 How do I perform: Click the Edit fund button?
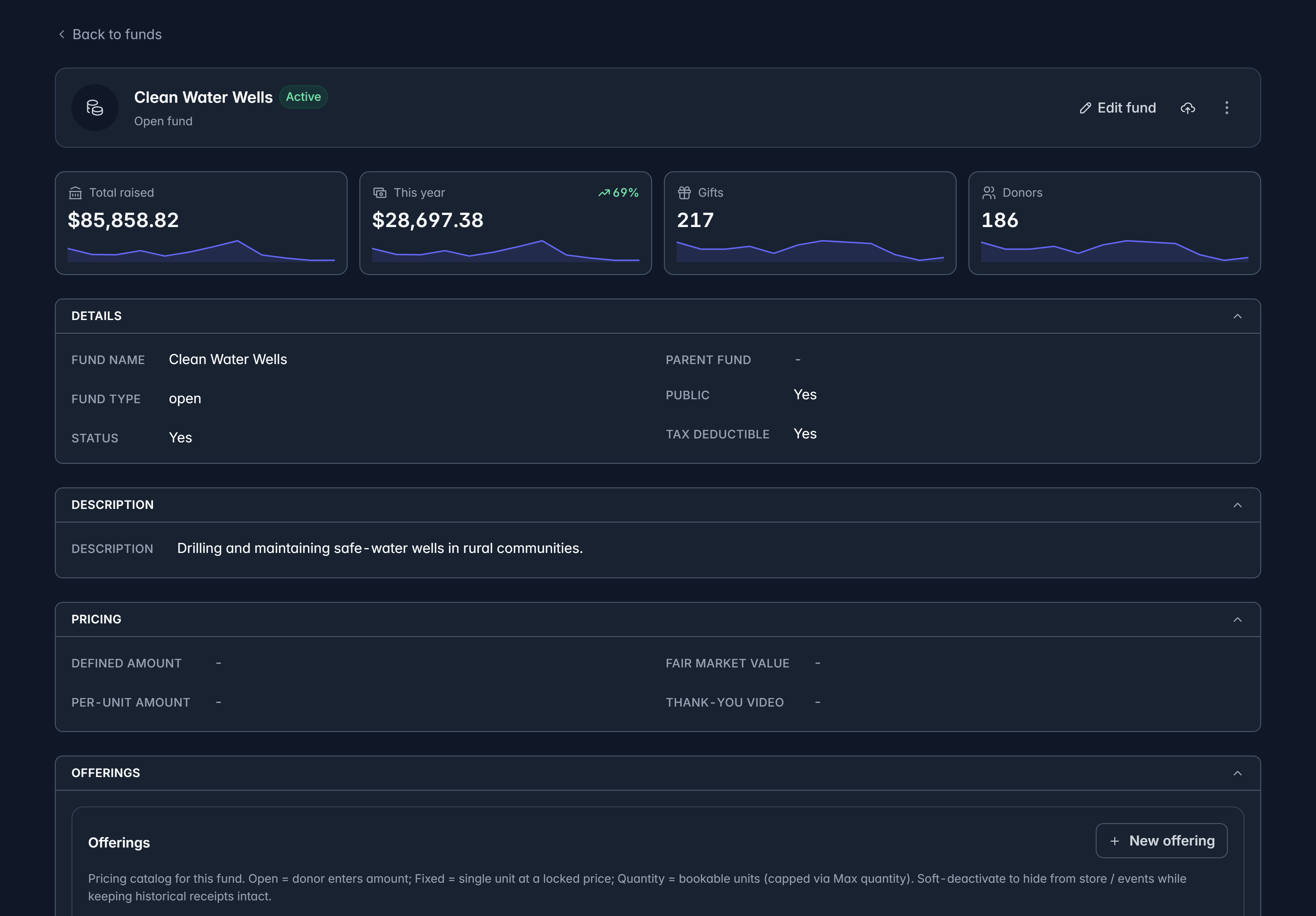coord(1118,108)
